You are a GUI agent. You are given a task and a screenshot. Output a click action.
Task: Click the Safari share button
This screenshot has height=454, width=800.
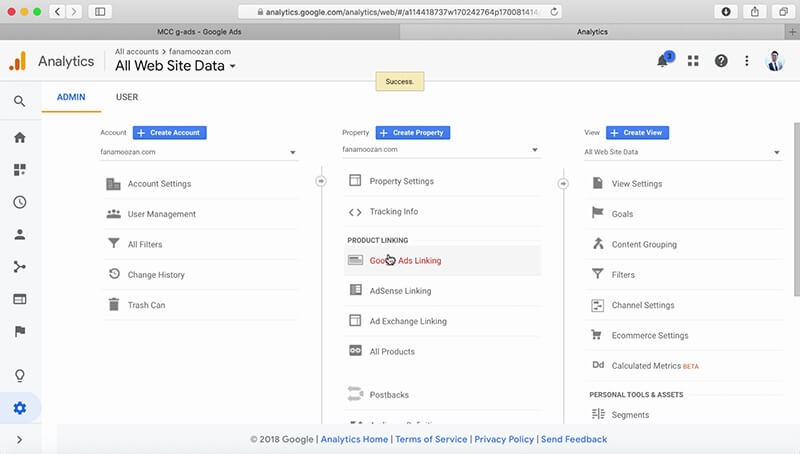(755, 11)
